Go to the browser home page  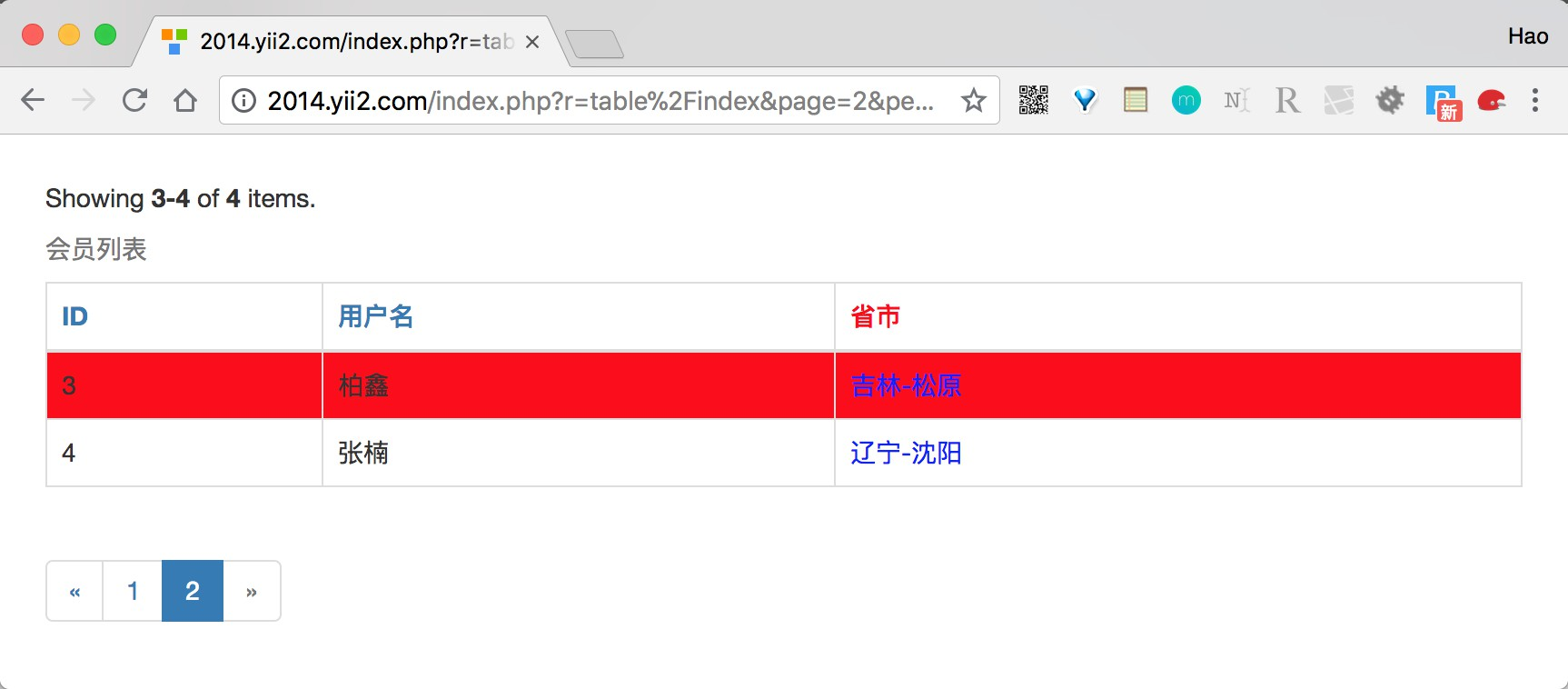[x=185, y=100]
